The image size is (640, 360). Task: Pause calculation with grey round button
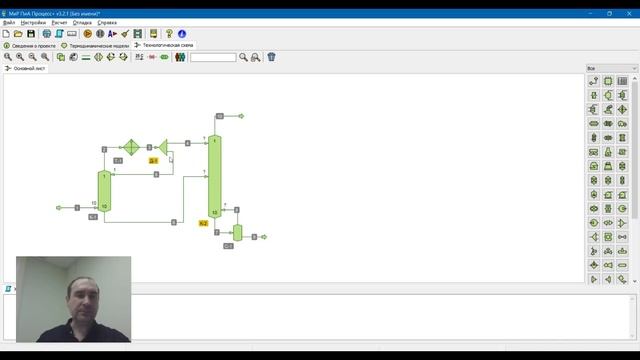coord(100,34)
